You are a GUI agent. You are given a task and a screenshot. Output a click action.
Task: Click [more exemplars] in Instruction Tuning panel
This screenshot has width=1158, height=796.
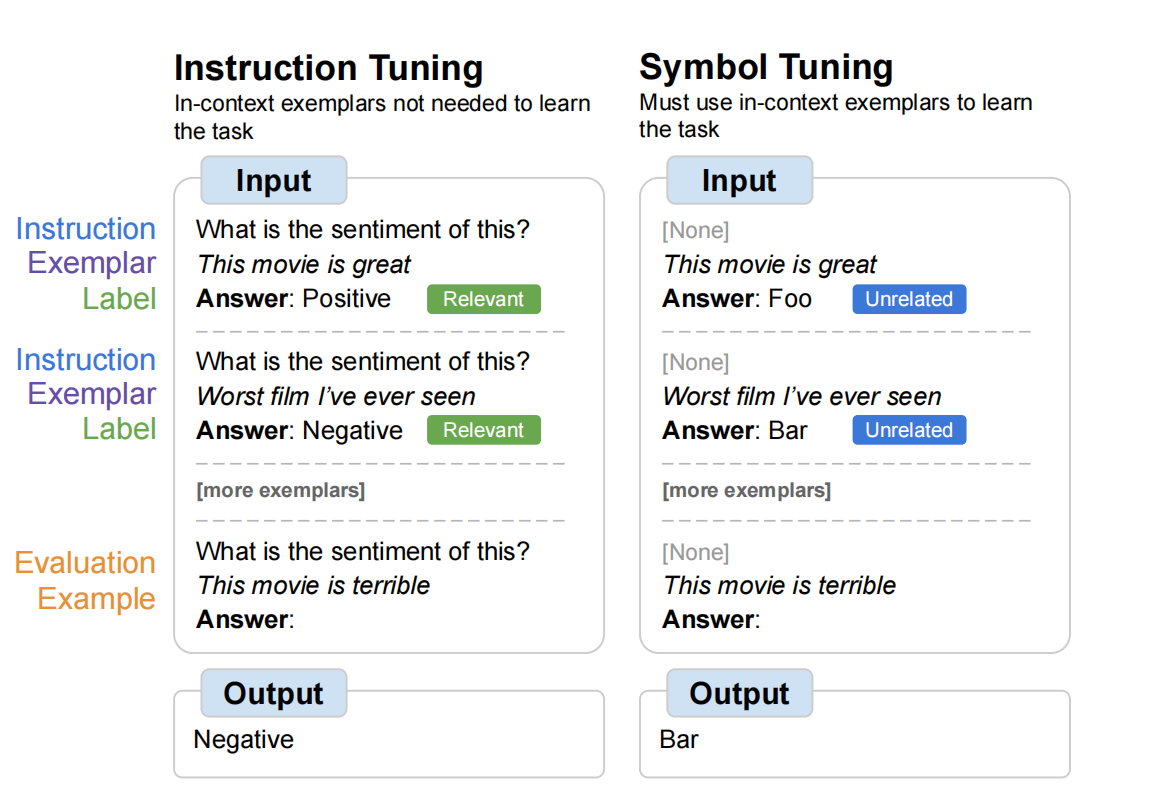tap(281, 490)
